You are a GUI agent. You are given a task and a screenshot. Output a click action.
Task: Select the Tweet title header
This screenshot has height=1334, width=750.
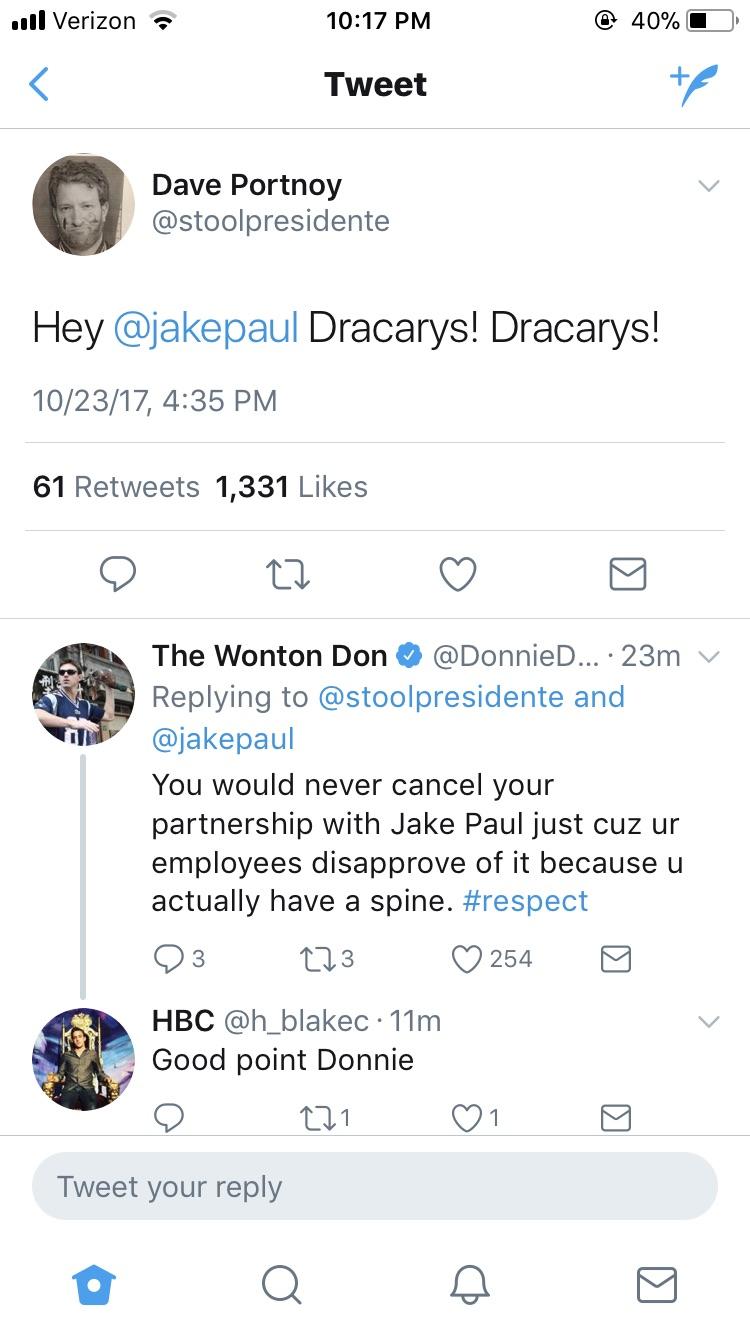[375, 84]
